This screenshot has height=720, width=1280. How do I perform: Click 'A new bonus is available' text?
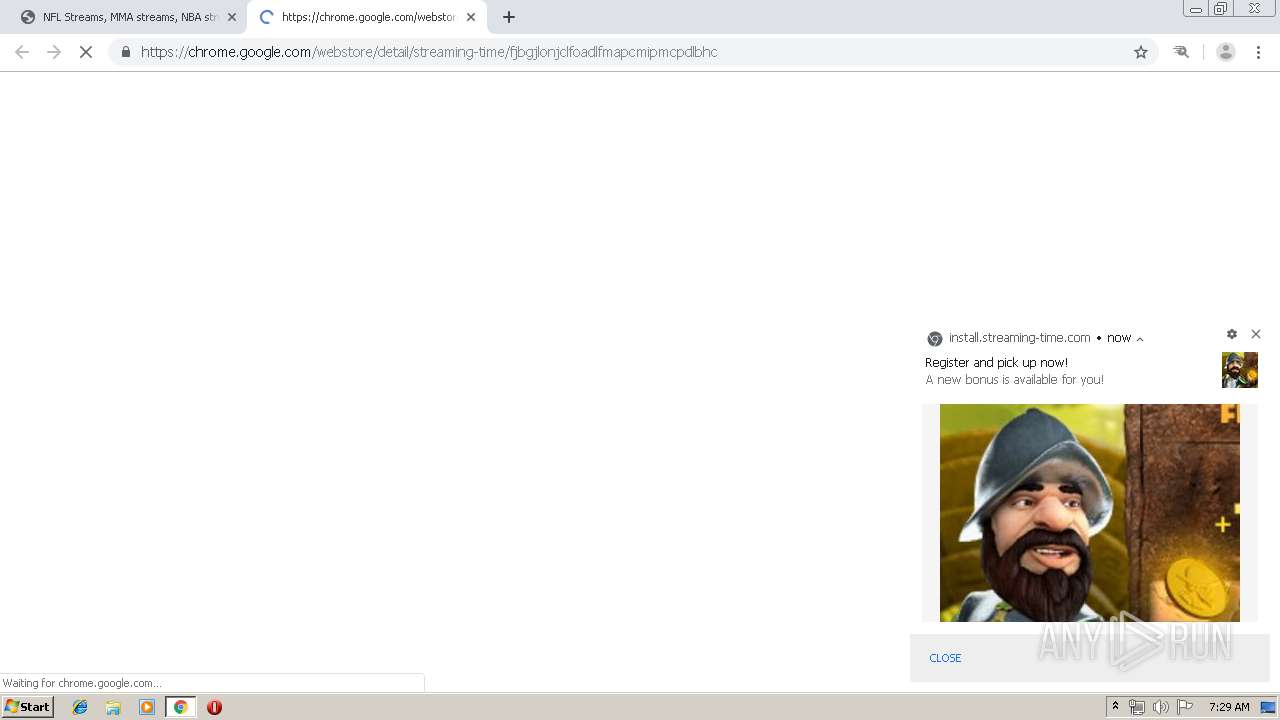1014,380
